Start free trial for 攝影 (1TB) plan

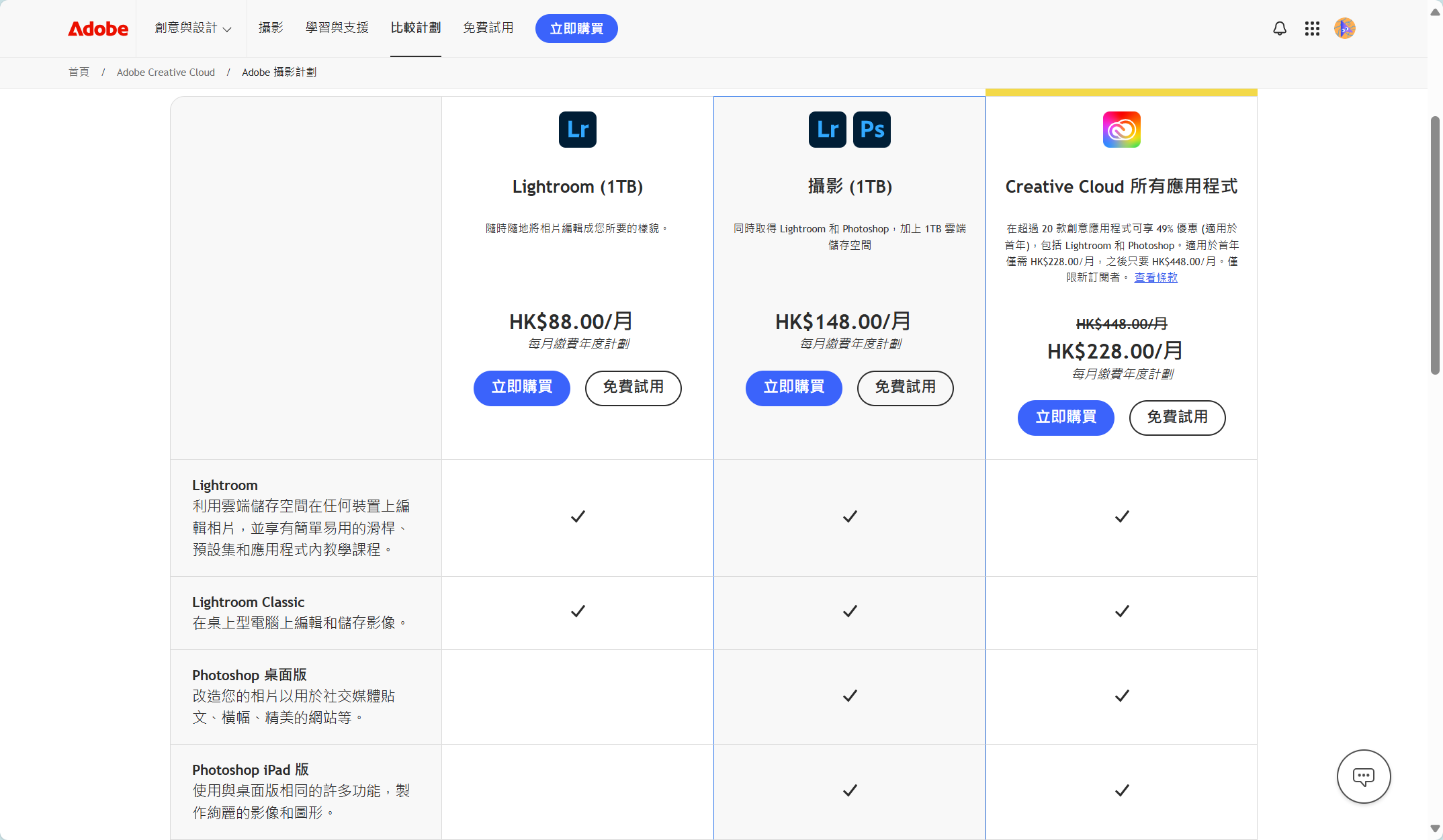click(x=905, y=387)
